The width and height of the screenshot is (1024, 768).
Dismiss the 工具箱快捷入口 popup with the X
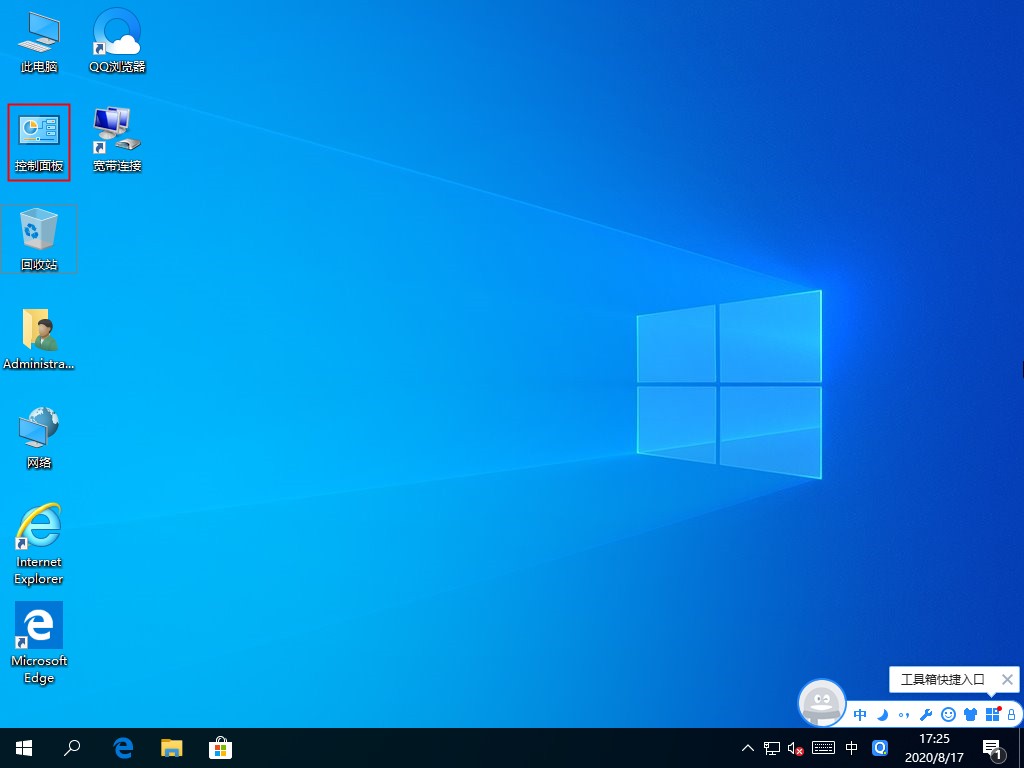coord(1007,679)
